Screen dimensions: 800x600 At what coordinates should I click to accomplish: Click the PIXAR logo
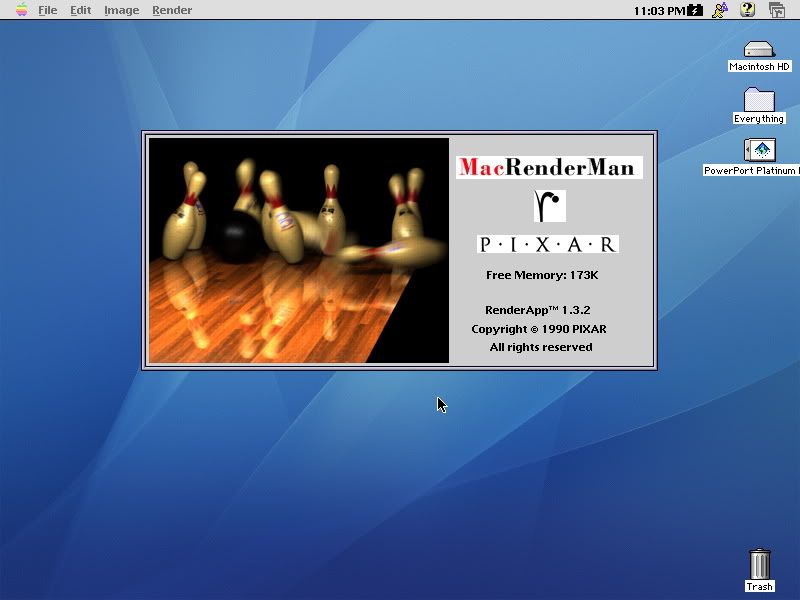pyautogui.click(x=548, y=244)
